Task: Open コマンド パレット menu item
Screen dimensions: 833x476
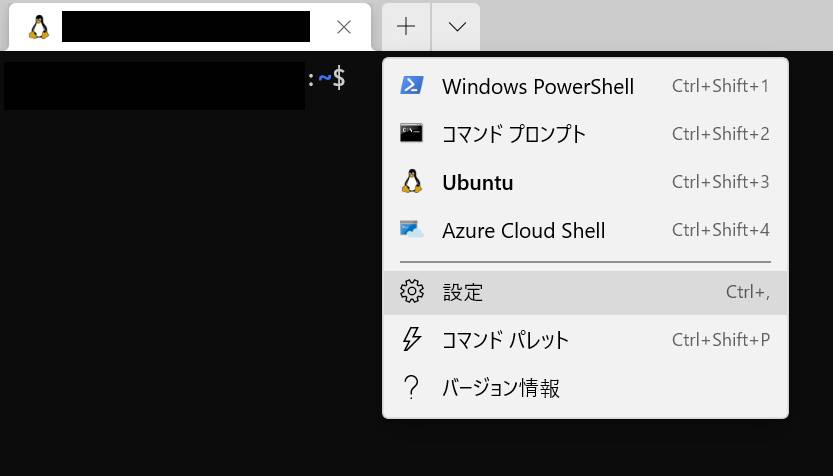Action: pos(506,340)
